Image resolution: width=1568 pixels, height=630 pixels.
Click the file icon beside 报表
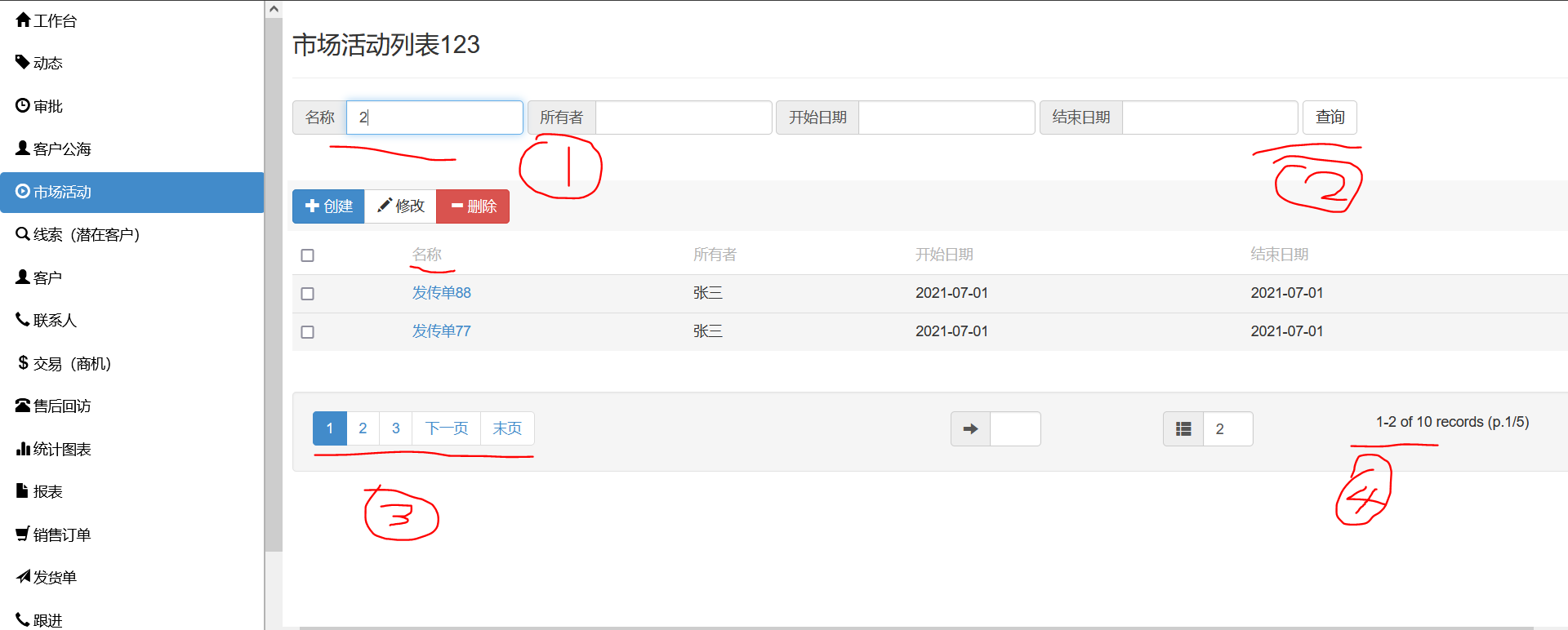tap(23, 491)
